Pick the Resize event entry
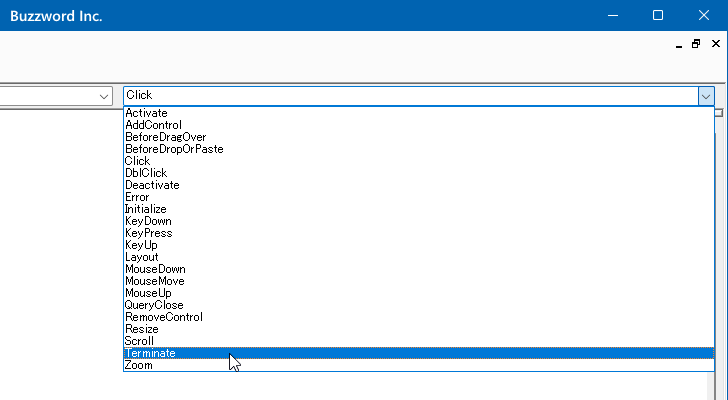This screenshot has height=400, width=728. 419,330
